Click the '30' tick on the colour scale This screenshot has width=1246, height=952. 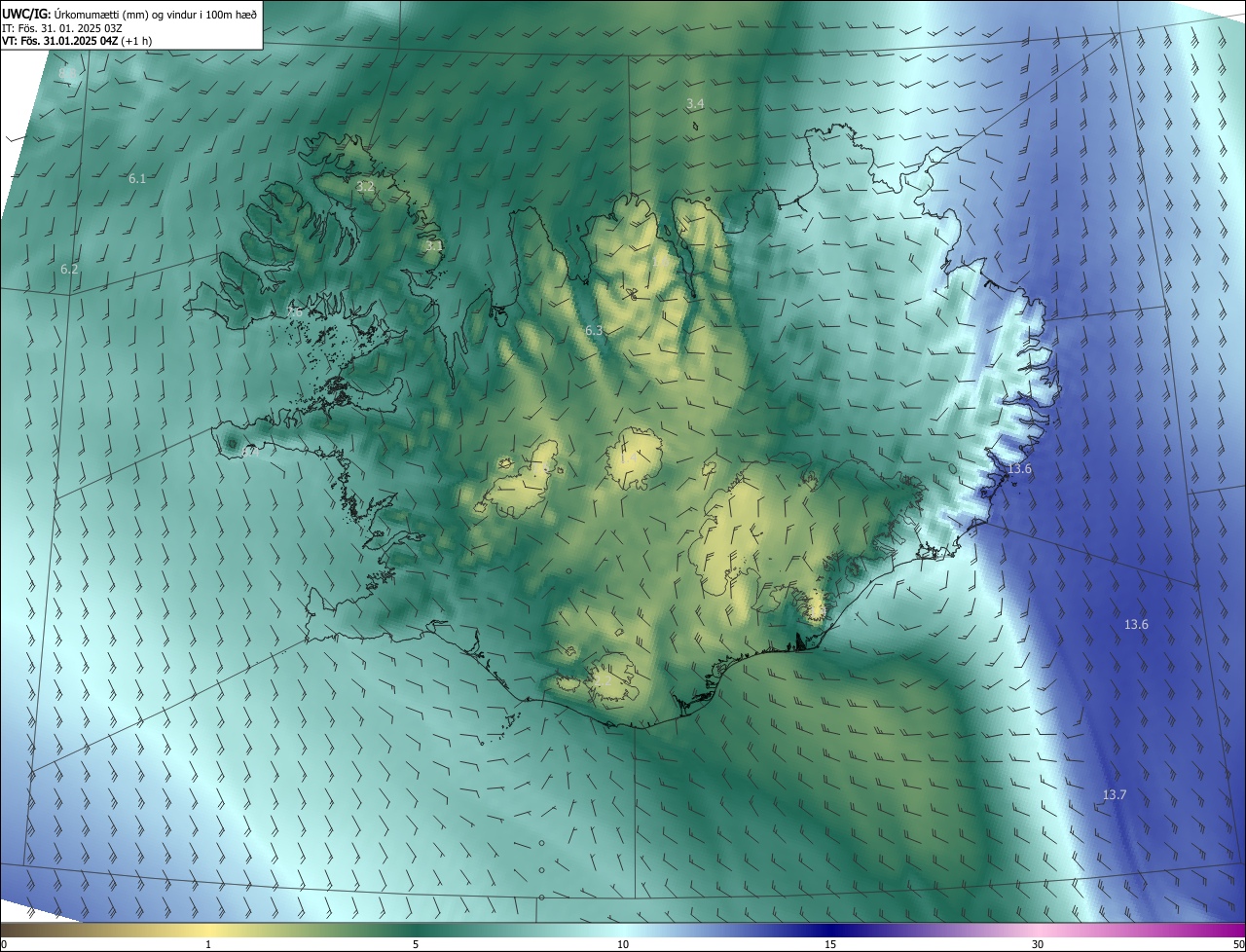coord(1038,944)
